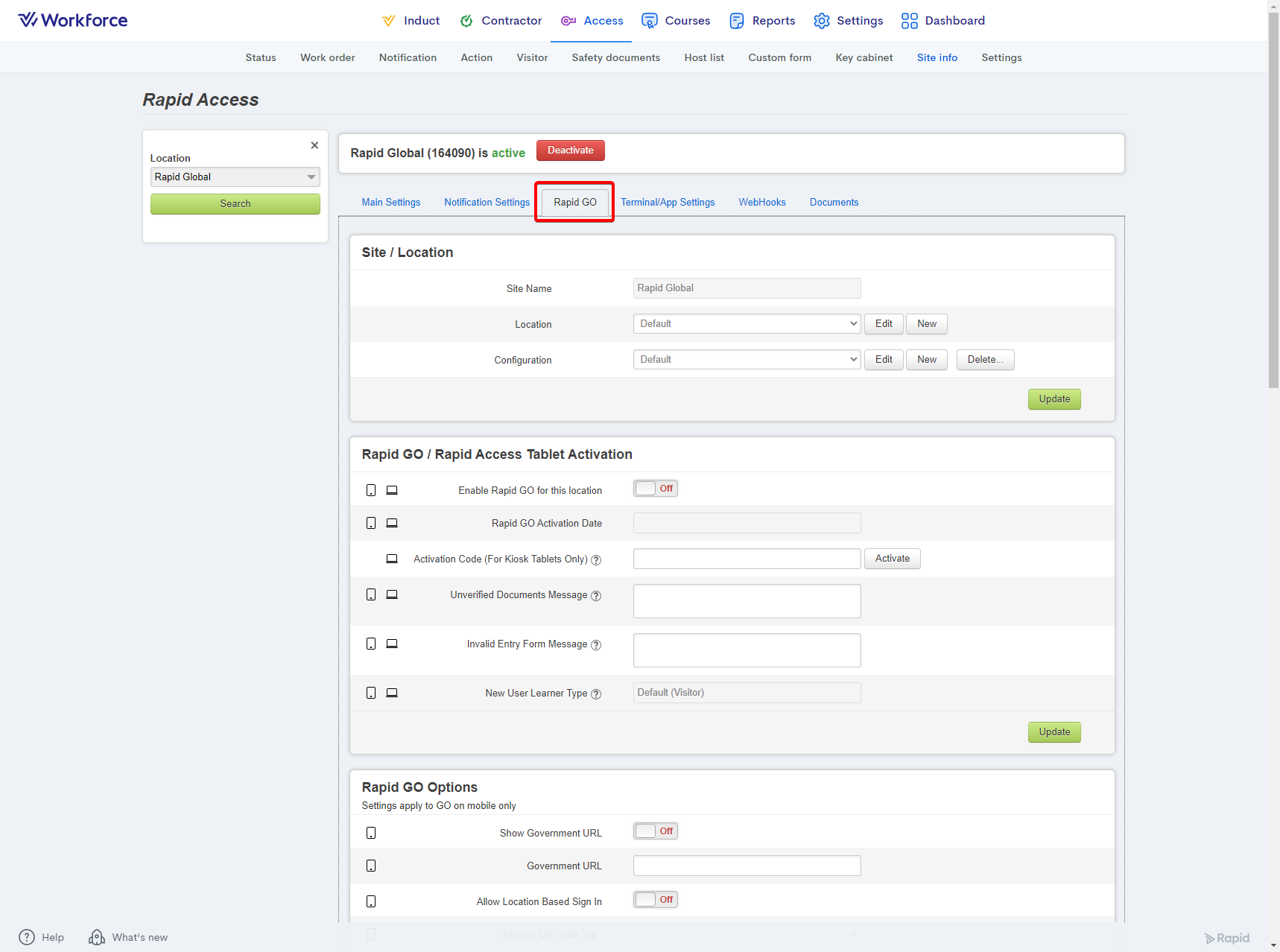Click mobile icon in Unverified Documents Message row
This screenshot has width=1280, height=952.
[371, 594]
